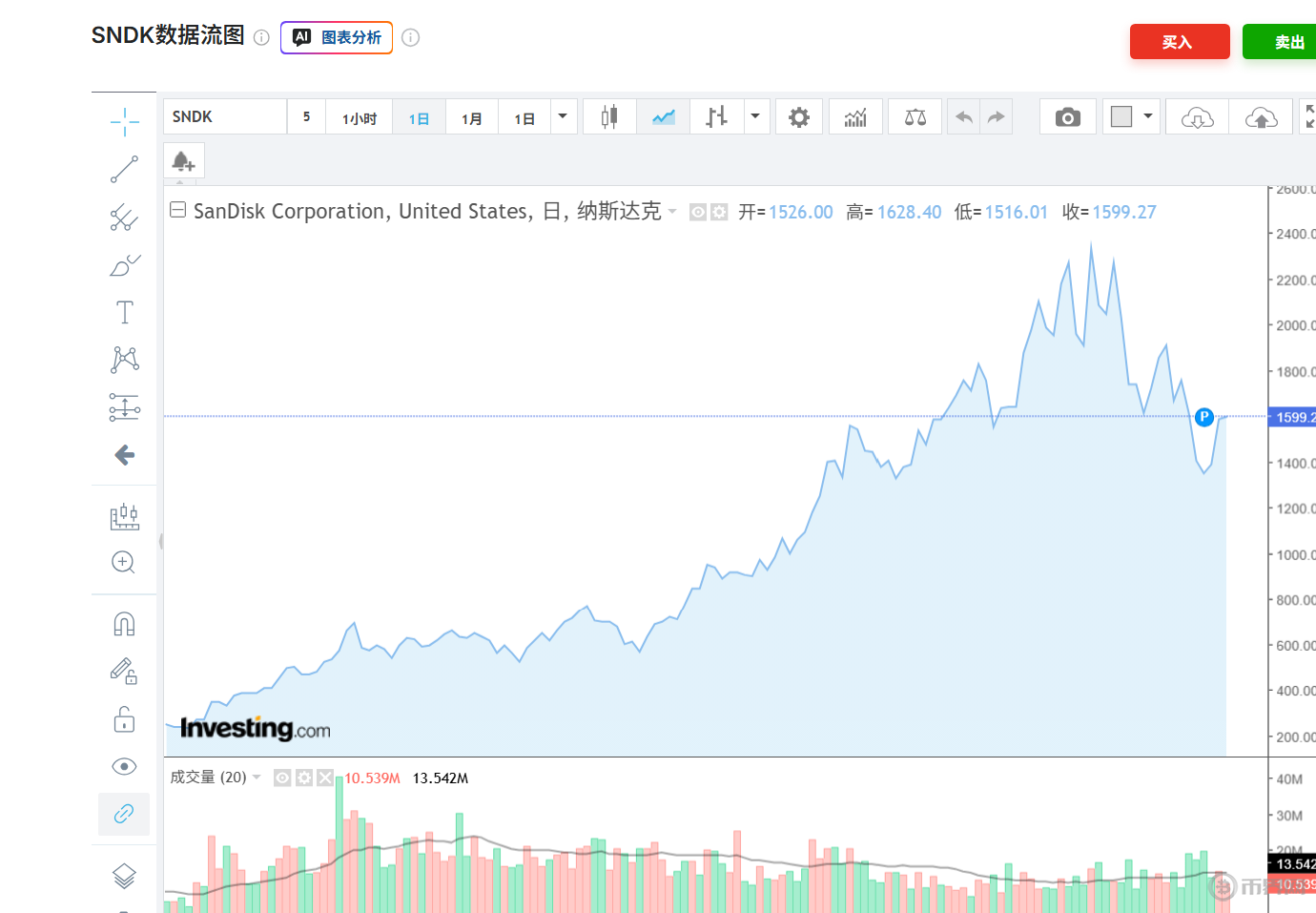Switch chart to candlestick style

[609, 116]
